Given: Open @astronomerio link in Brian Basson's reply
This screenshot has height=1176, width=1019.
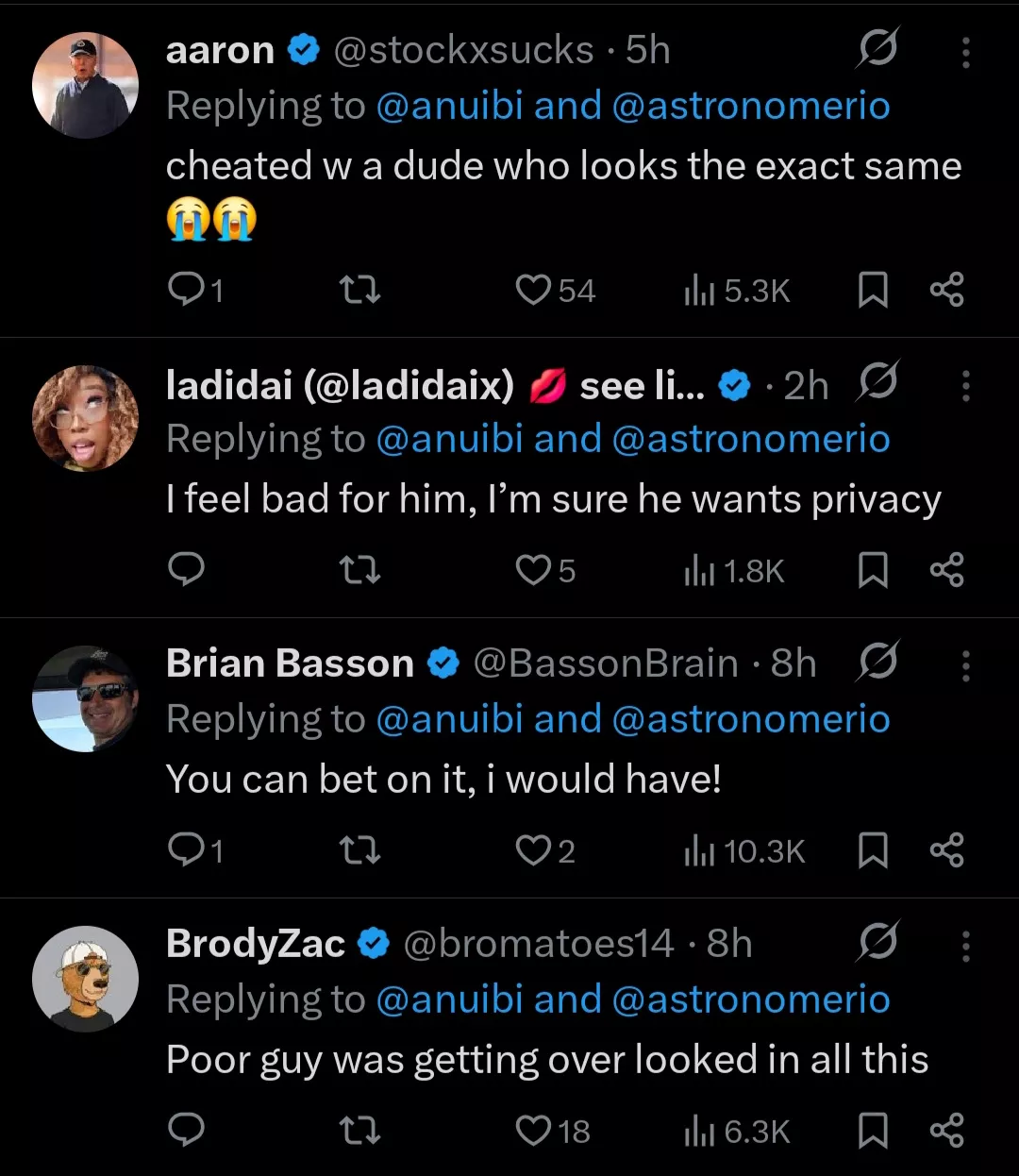Looking at the screenshot, I should tap(750, 719).
